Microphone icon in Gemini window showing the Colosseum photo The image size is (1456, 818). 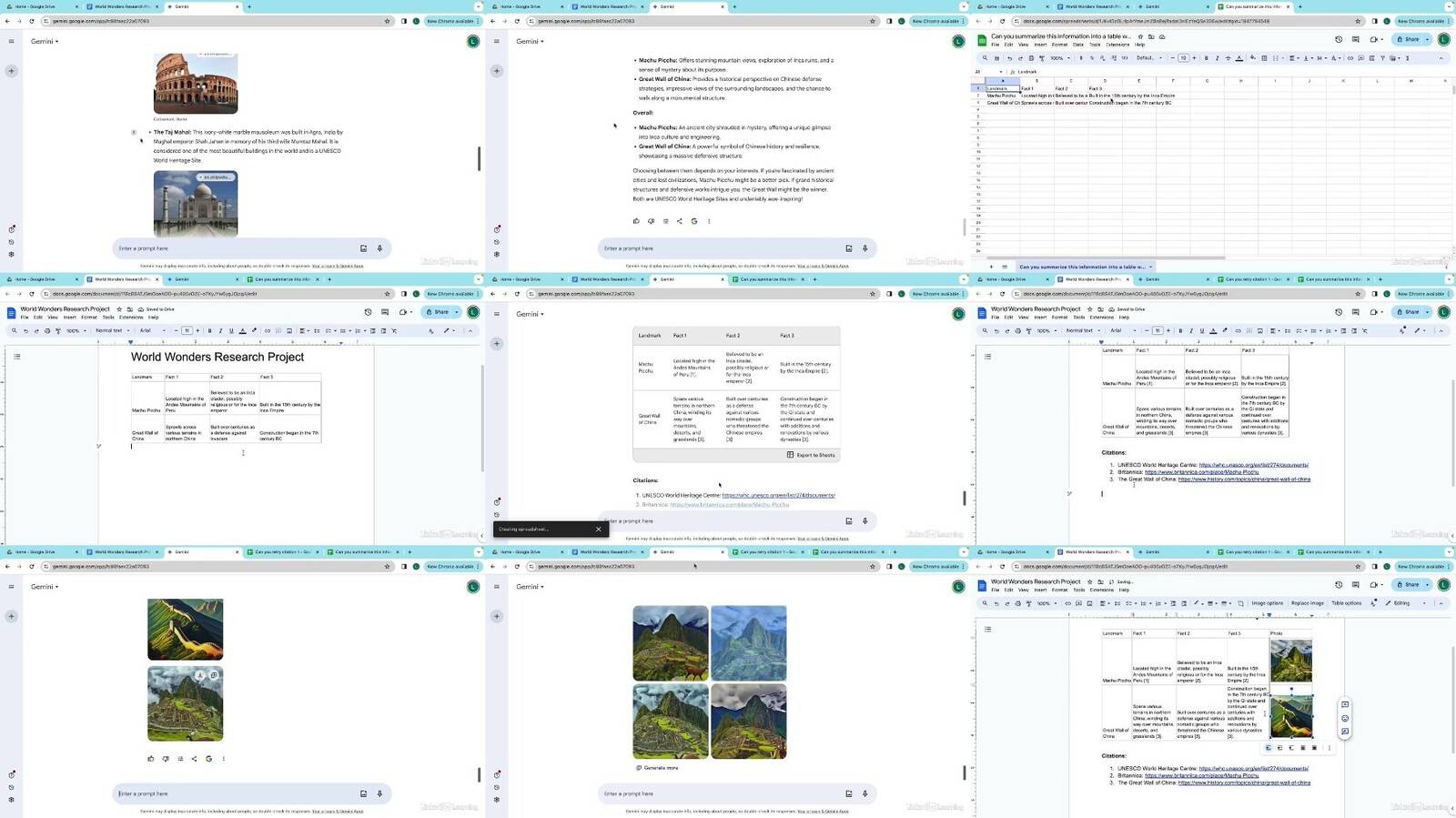pyautogui.click(x=379, y=248)
